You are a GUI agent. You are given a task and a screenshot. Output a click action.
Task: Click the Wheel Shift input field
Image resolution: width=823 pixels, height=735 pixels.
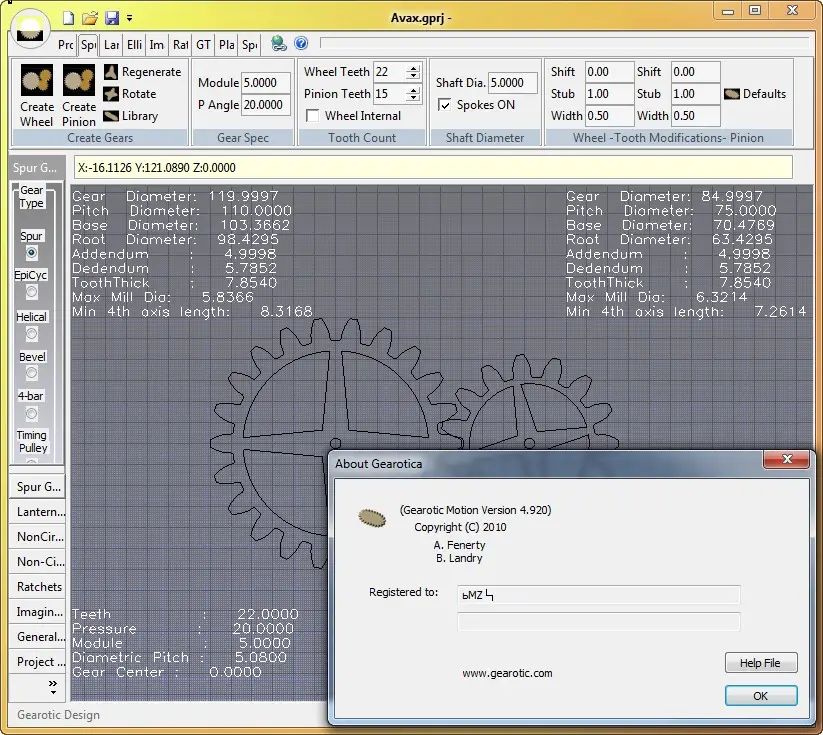pos(609,72)
